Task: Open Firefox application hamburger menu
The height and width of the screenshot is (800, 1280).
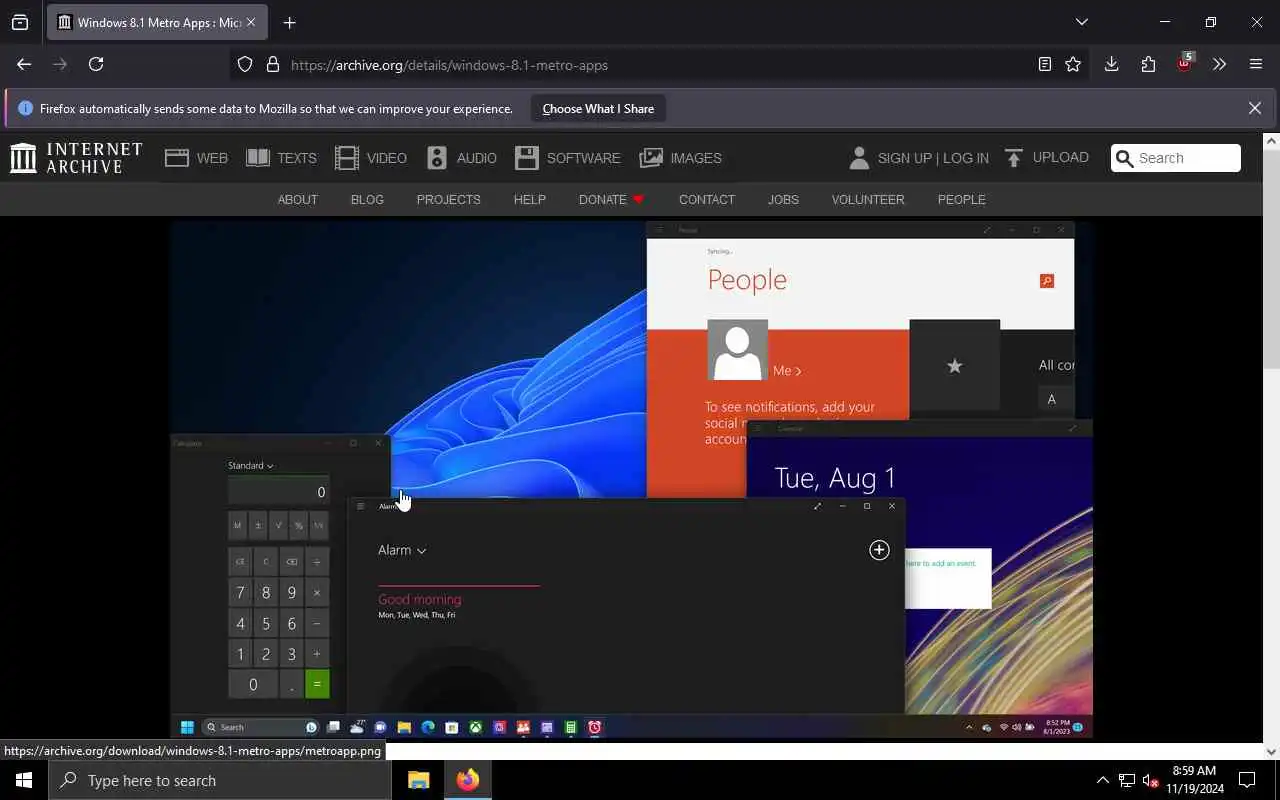Action: click(x=1256, y=64)
